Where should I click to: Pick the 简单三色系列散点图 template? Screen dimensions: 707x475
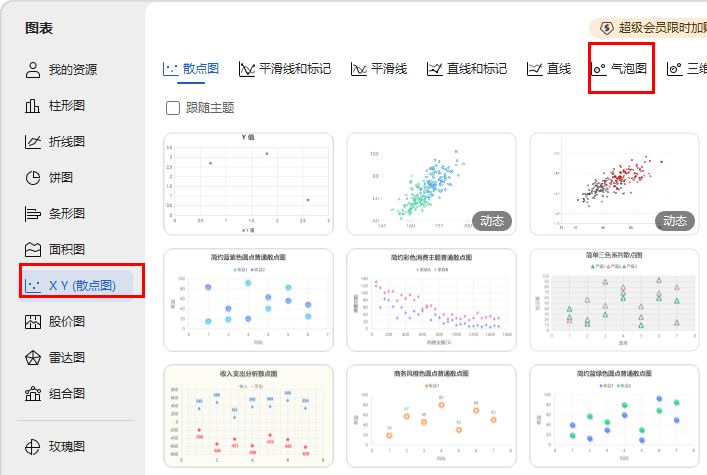tap(612, 298)
